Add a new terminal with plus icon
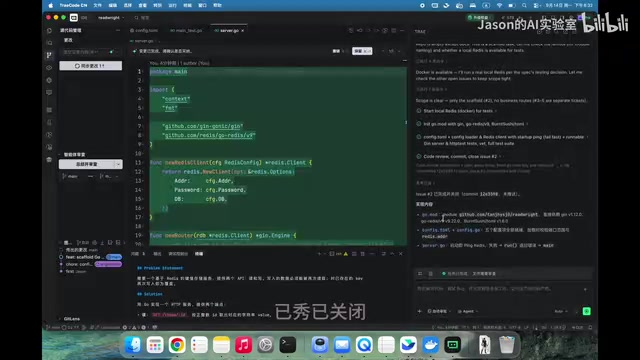 coord(319,254)
